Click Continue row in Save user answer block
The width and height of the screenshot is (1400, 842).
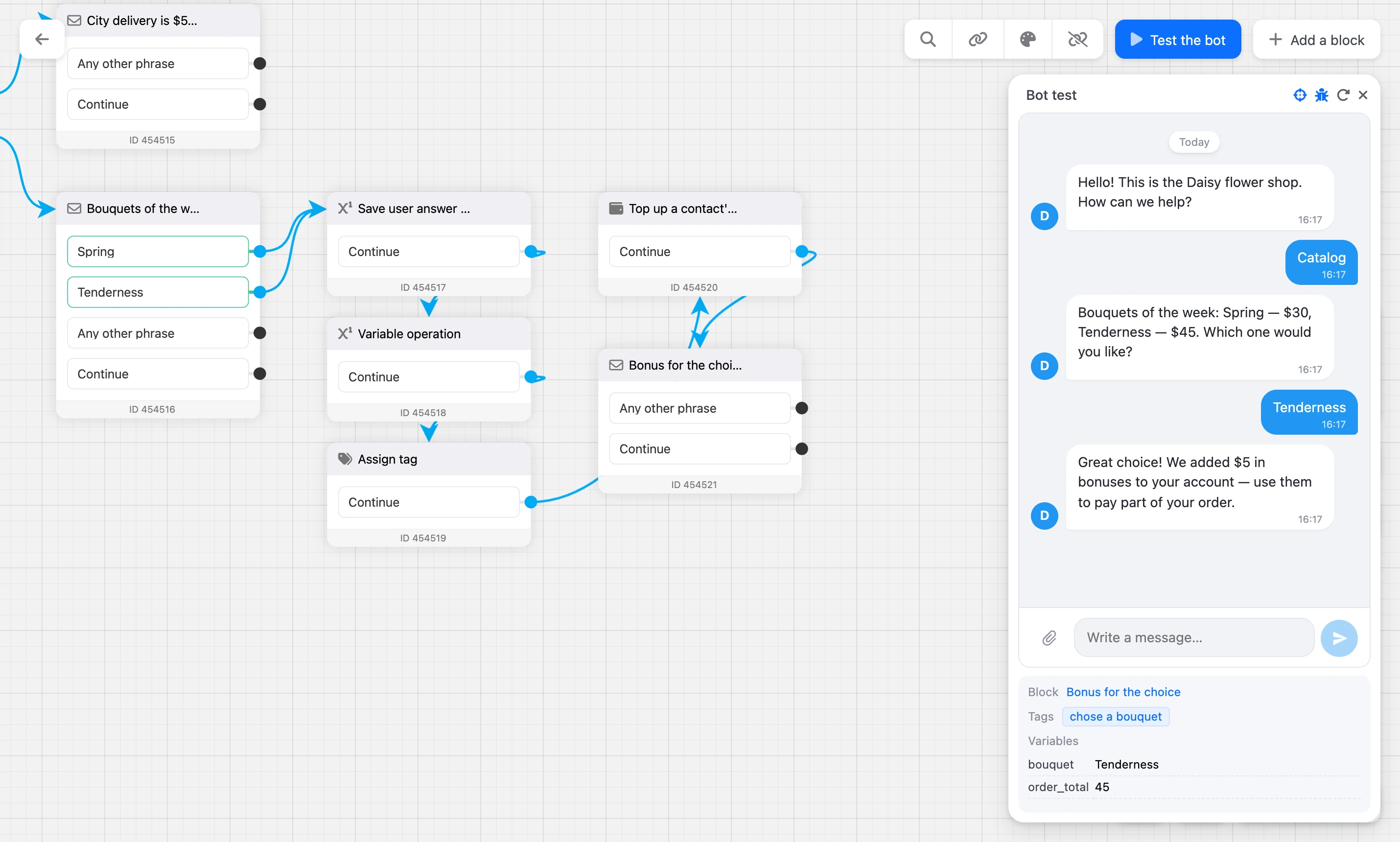point(429,251)
